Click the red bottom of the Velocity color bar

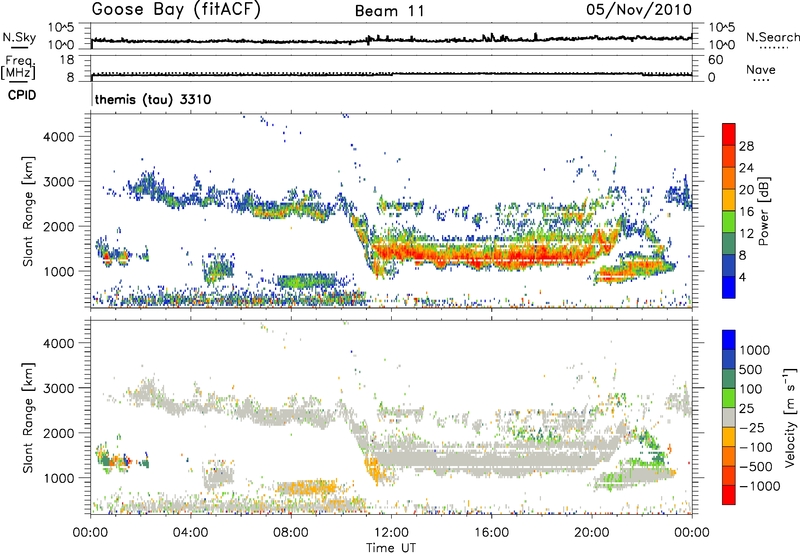729,495
